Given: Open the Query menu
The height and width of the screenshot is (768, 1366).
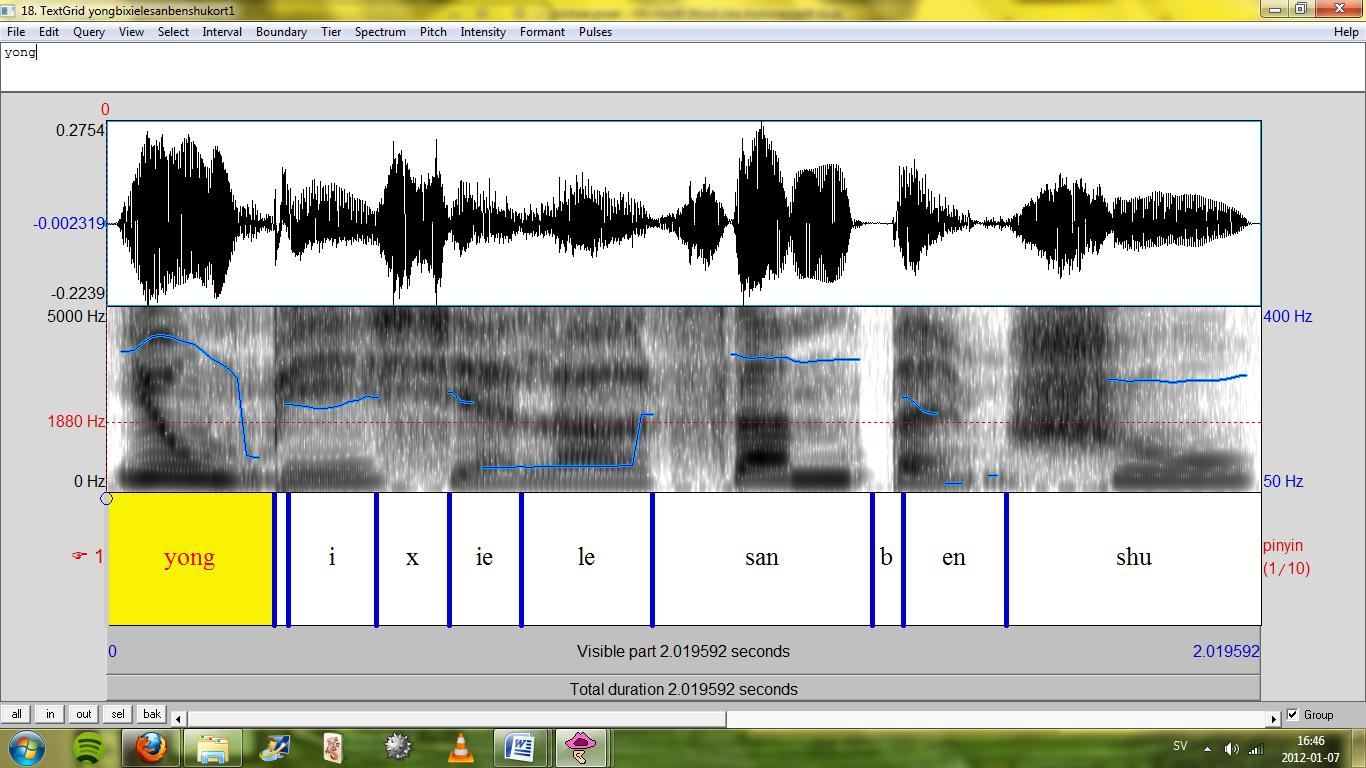Looking at the screenshot, I should [x=89, y=32].
